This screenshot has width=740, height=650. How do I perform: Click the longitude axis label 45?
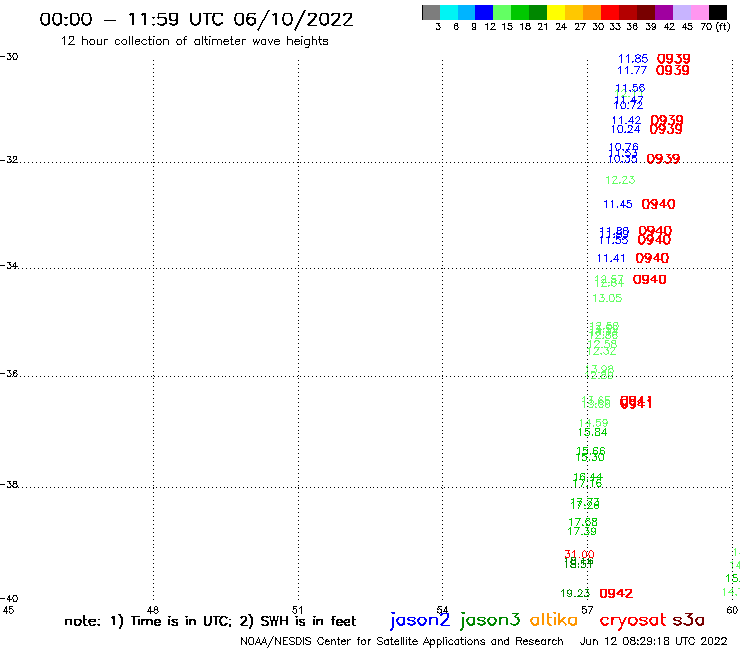[x=8, y=610]
